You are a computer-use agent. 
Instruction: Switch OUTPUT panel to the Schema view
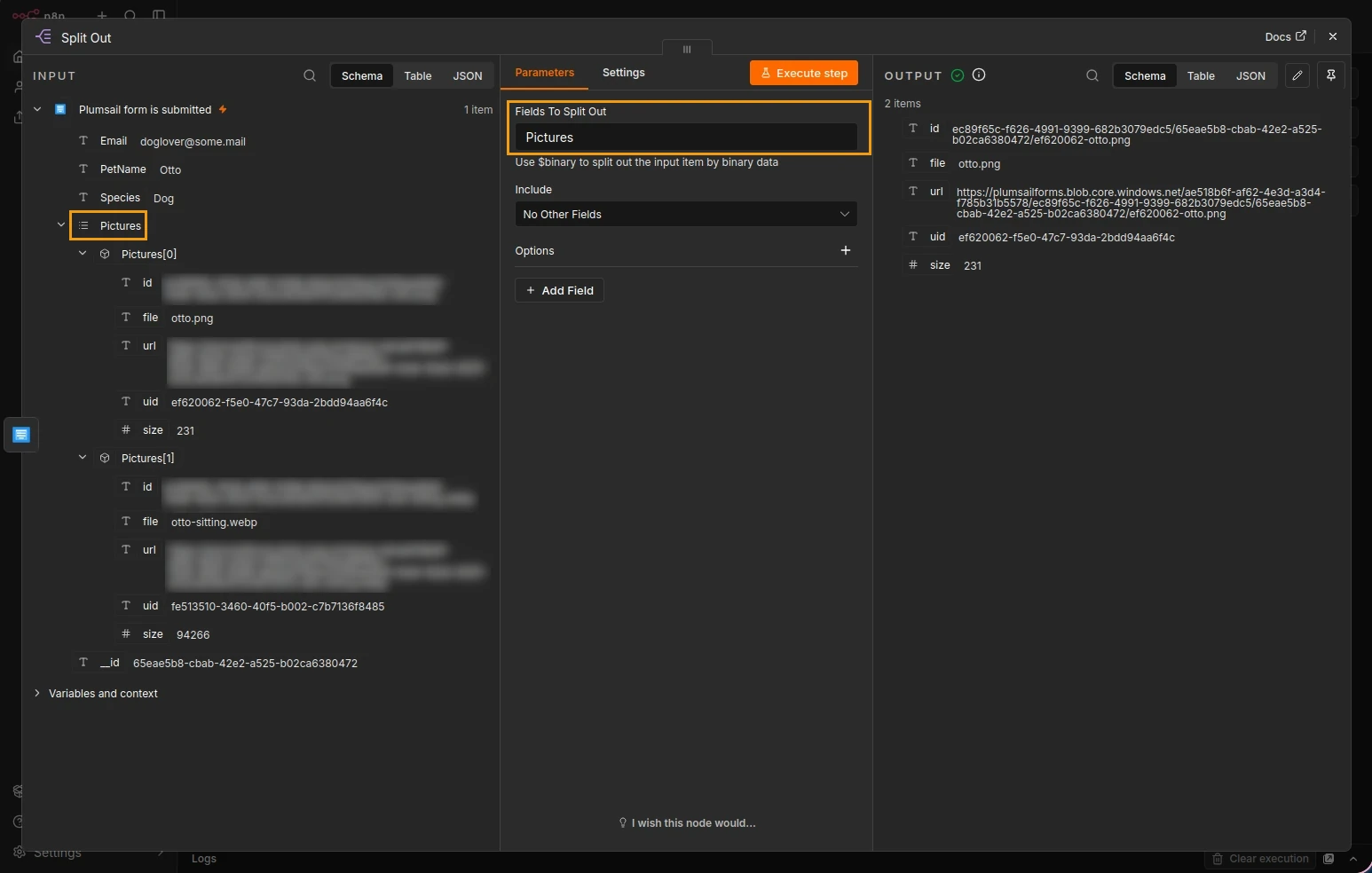[x=1145, y=76]
